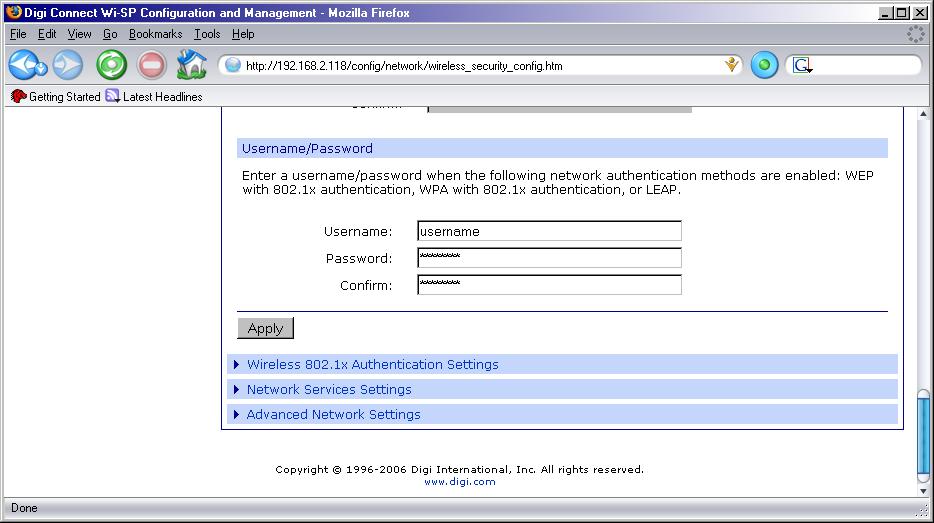Visit the www.digi.com footer link
The image size is (934, 523).
coord(459,482)
